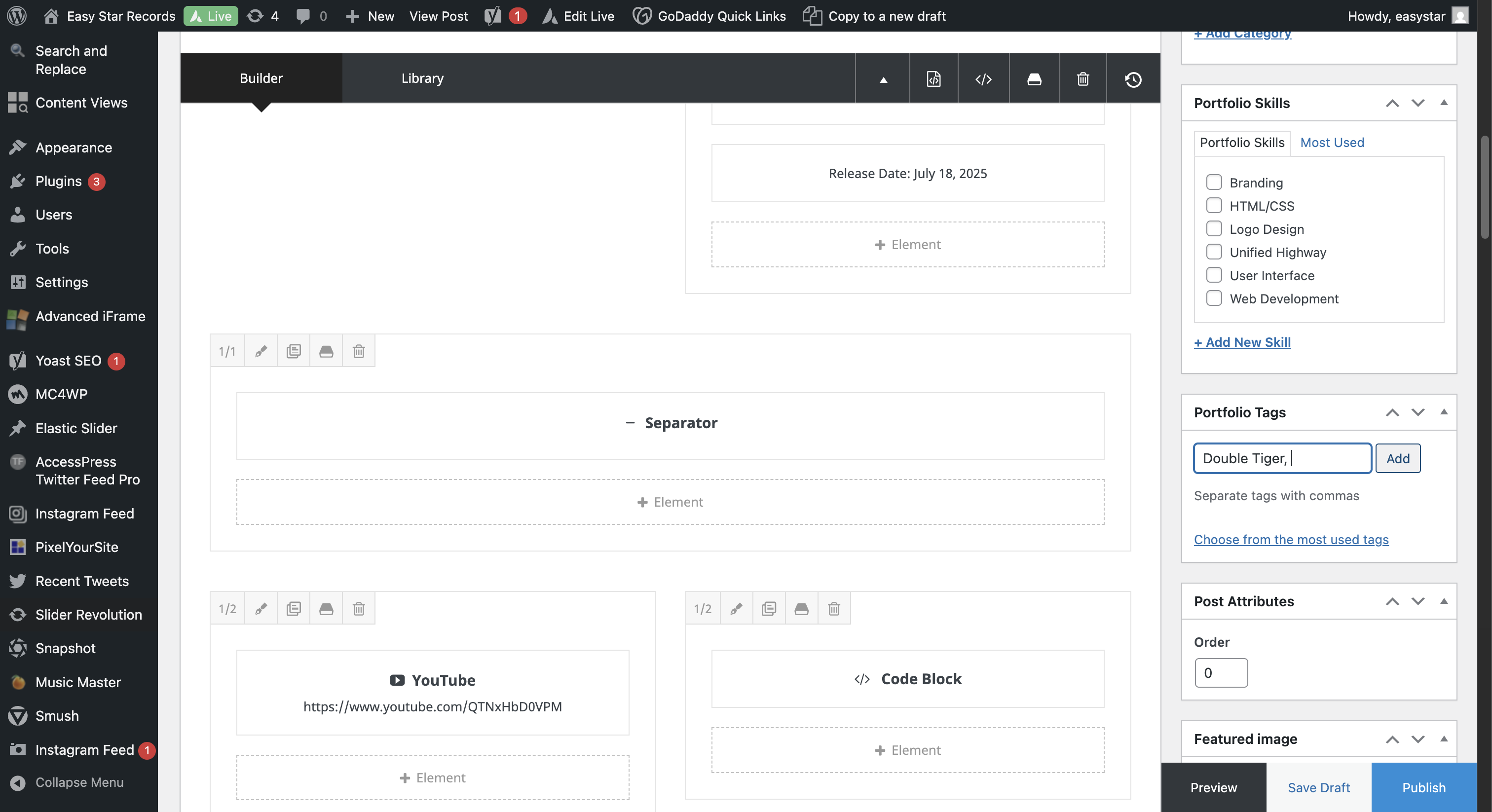Open Choose from the most used tags

tap(1290, 539)
